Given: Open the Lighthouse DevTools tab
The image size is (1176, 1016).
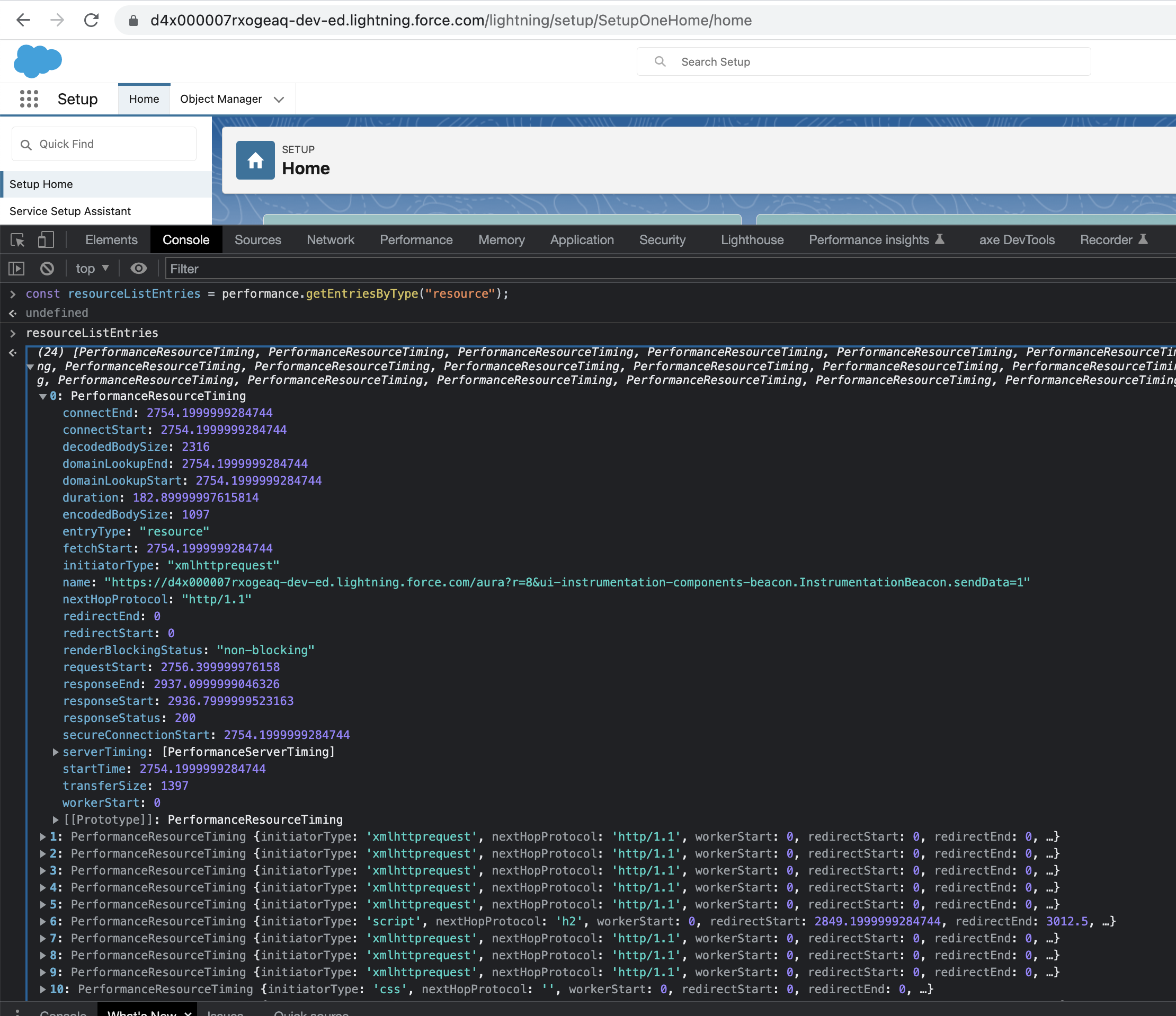Looking at the screenshot, I should pyautogui.click(x=752, y=240).
